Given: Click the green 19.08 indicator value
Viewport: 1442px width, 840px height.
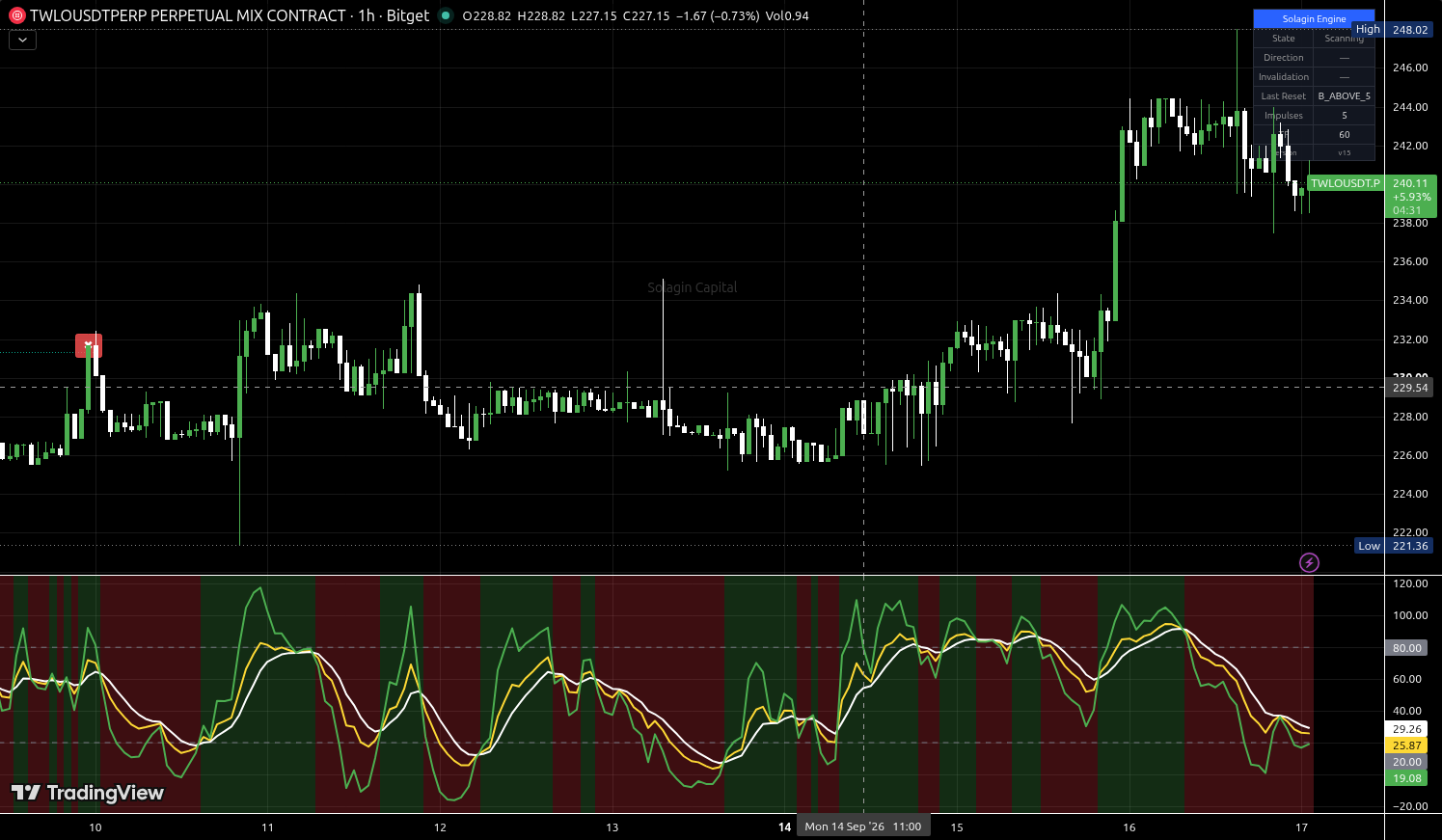Looking at the screenshot, I should tap(1407, 778).
